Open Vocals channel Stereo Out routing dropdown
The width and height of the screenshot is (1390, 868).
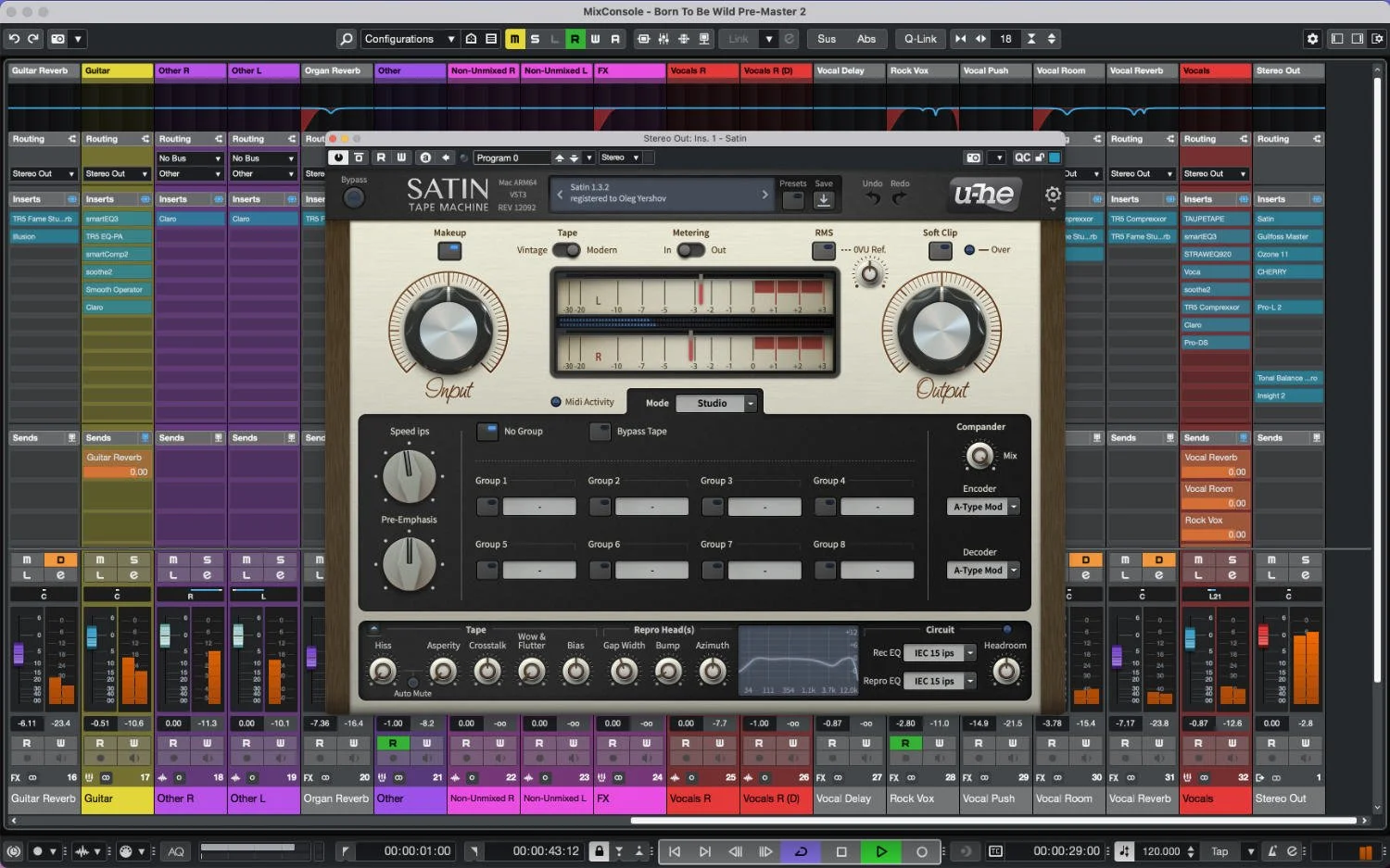tap(1216, 174)
